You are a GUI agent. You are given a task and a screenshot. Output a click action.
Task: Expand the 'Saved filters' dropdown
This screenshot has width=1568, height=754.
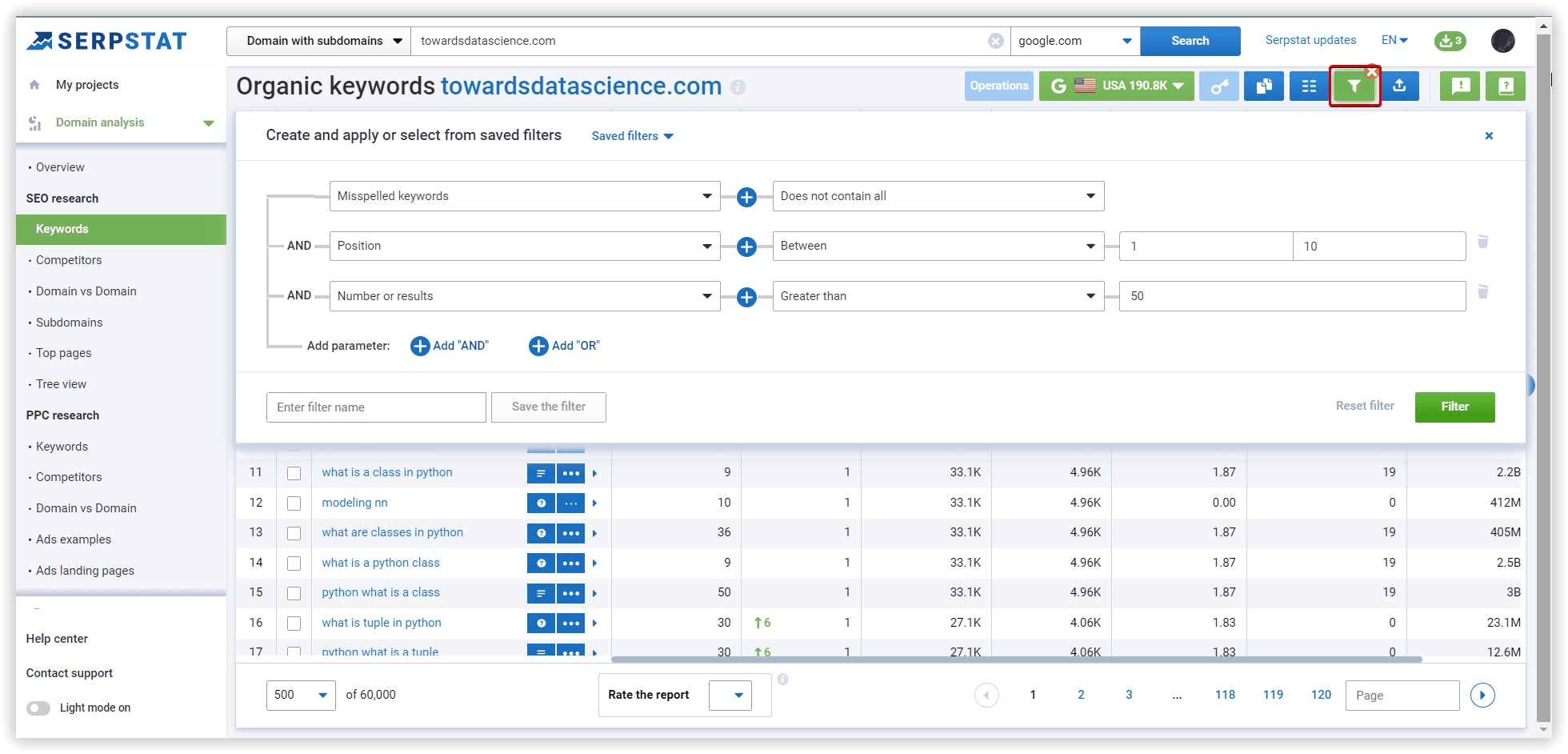click(631, 135)
